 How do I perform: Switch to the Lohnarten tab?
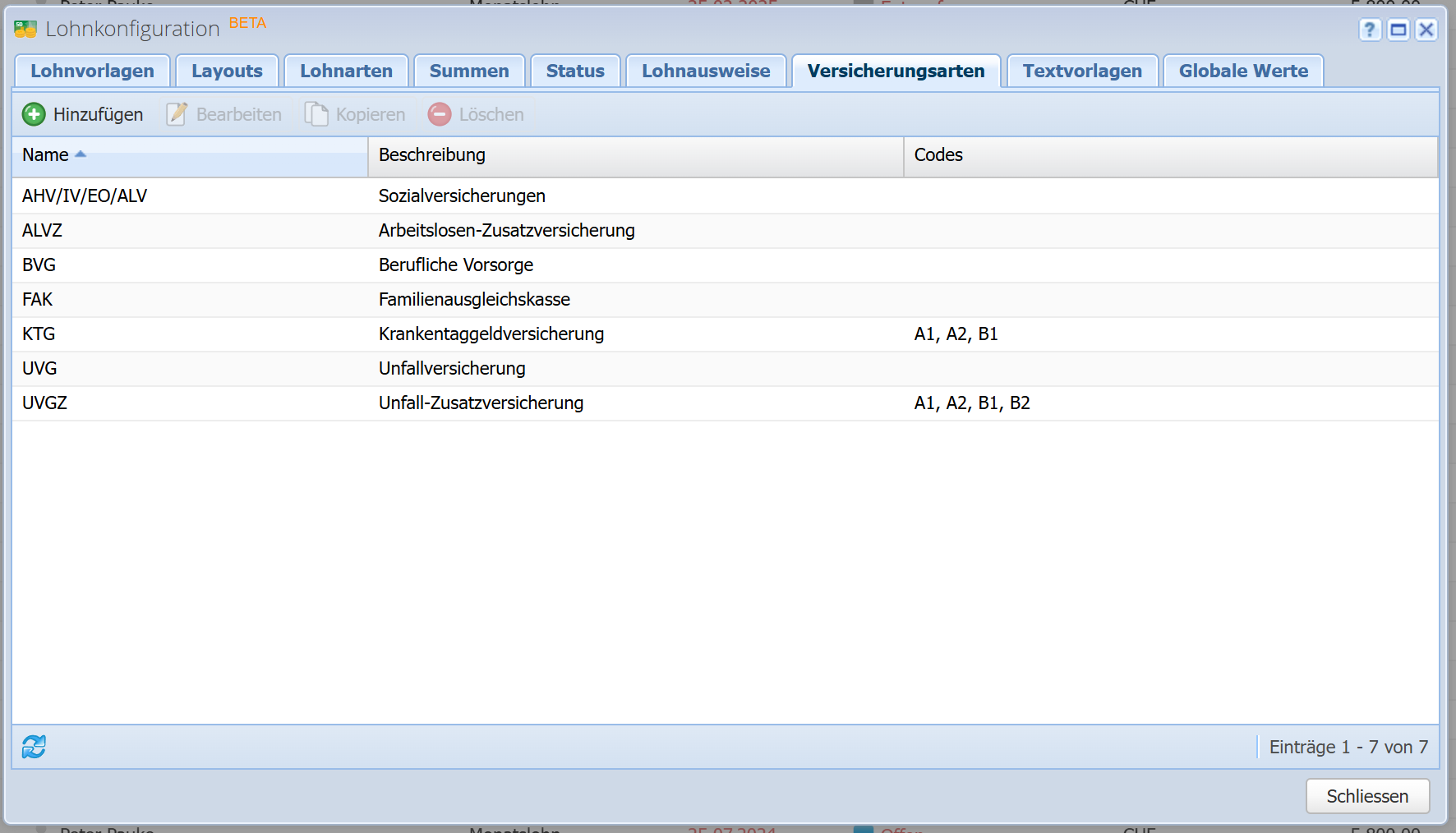click(x=346, y=71)
